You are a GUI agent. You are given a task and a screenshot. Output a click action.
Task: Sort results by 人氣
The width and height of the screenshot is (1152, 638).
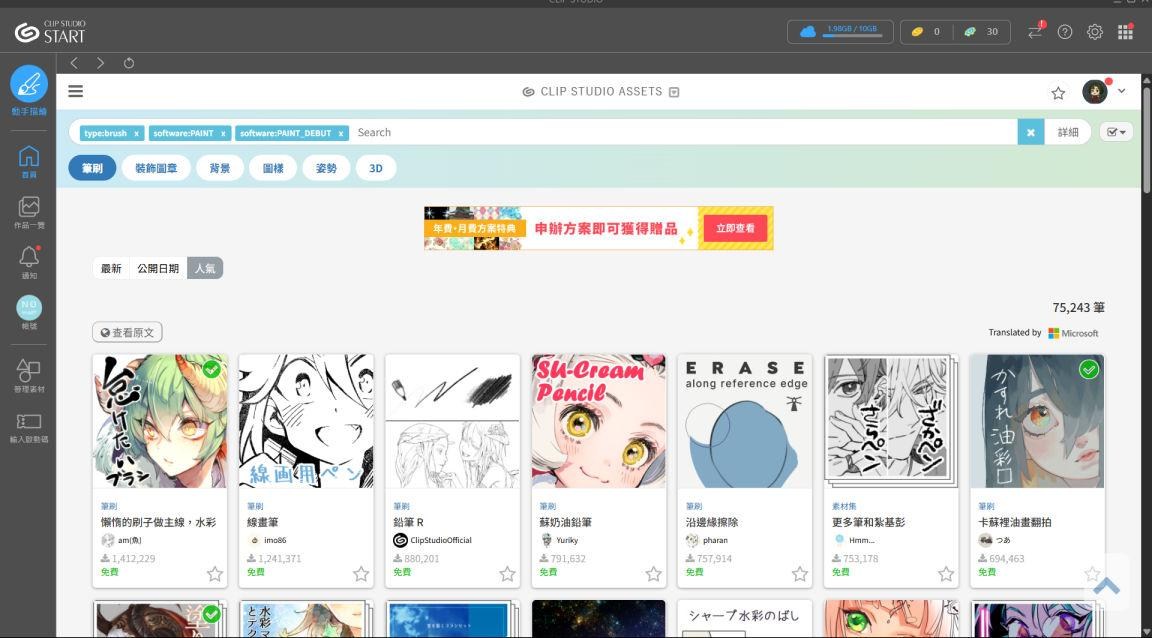point(205,268)
